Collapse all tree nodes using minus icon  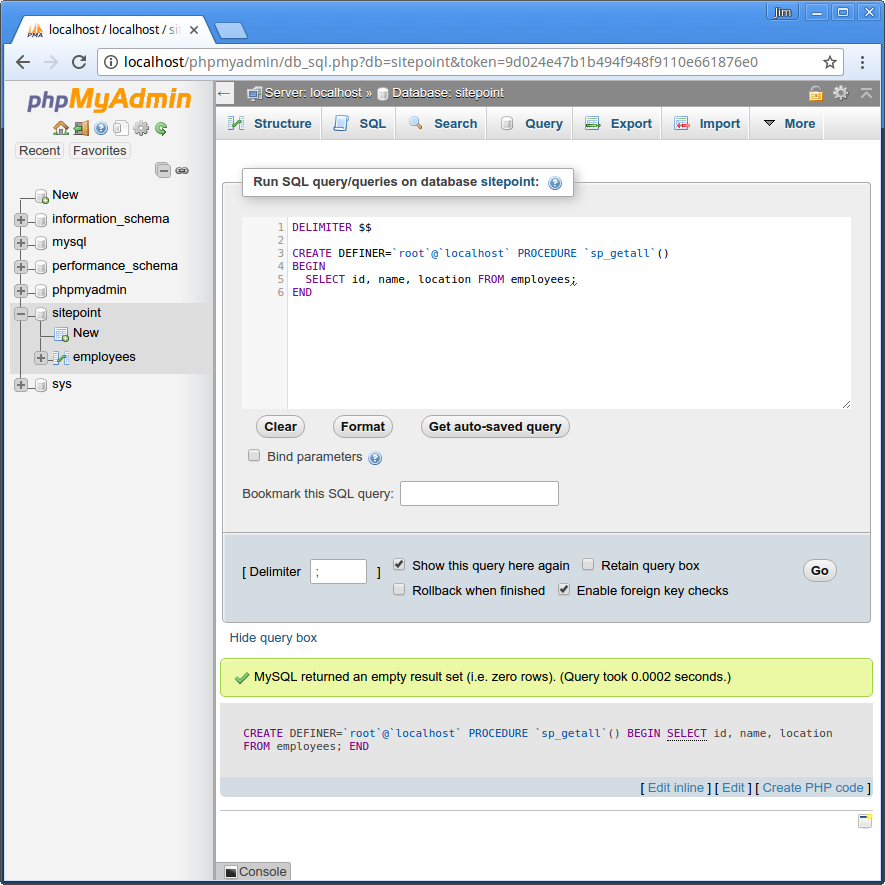(x=163, y=170)
